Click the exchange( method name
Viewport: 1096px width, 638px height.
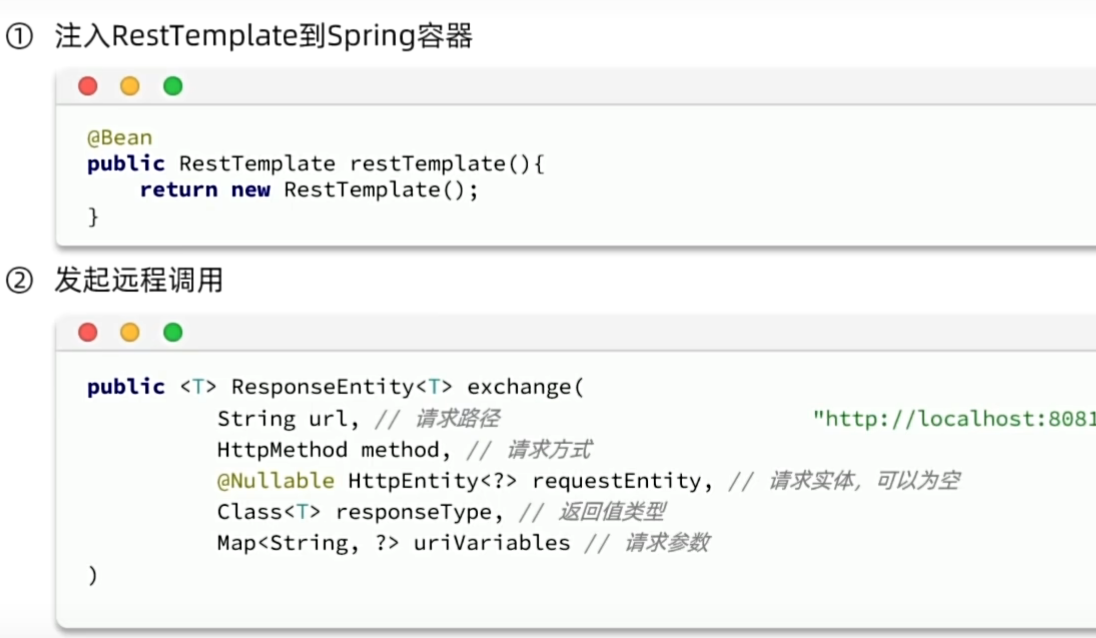[x=524, y=387]
